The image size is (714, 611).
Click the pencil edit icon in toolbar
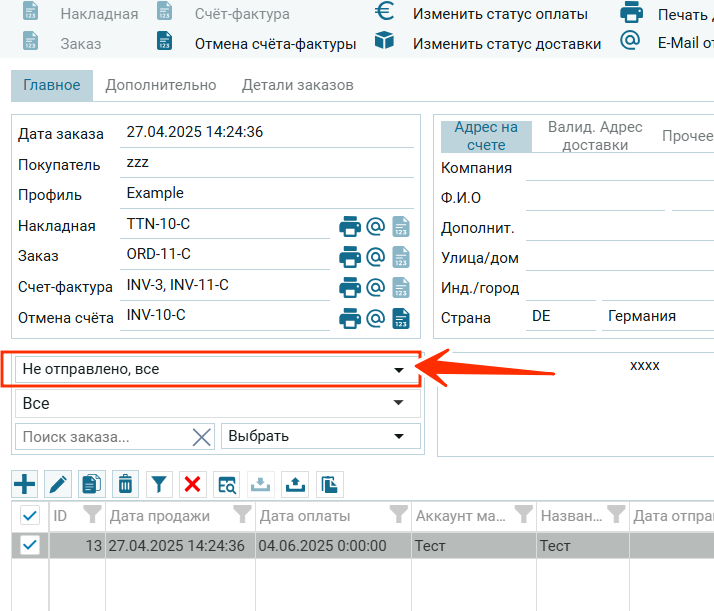[x=58, y=485]
